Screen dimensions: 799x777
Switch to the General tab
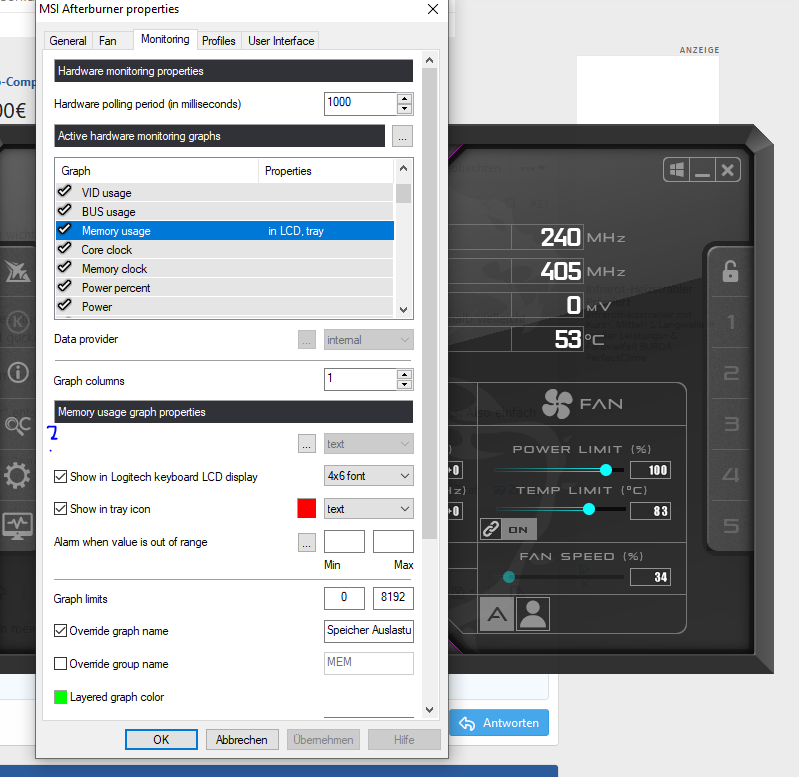click(68, 41)
